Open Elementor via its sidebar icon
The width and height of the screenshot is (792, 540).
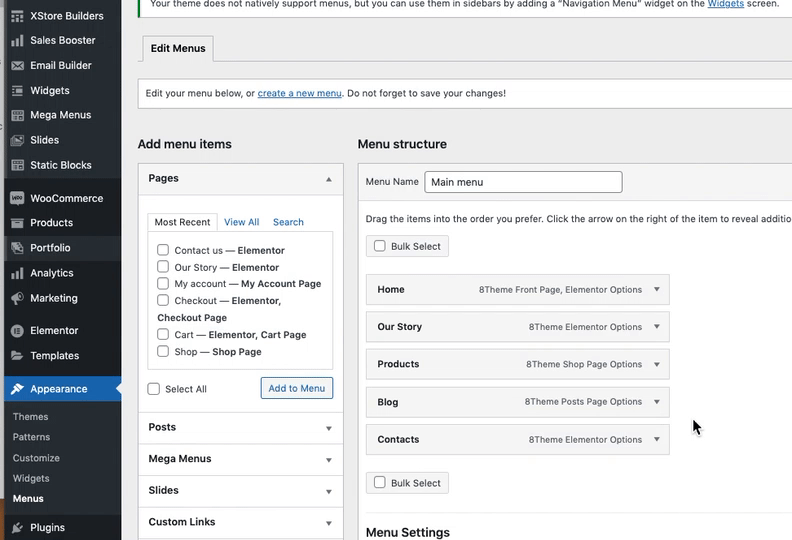(17, 330)
